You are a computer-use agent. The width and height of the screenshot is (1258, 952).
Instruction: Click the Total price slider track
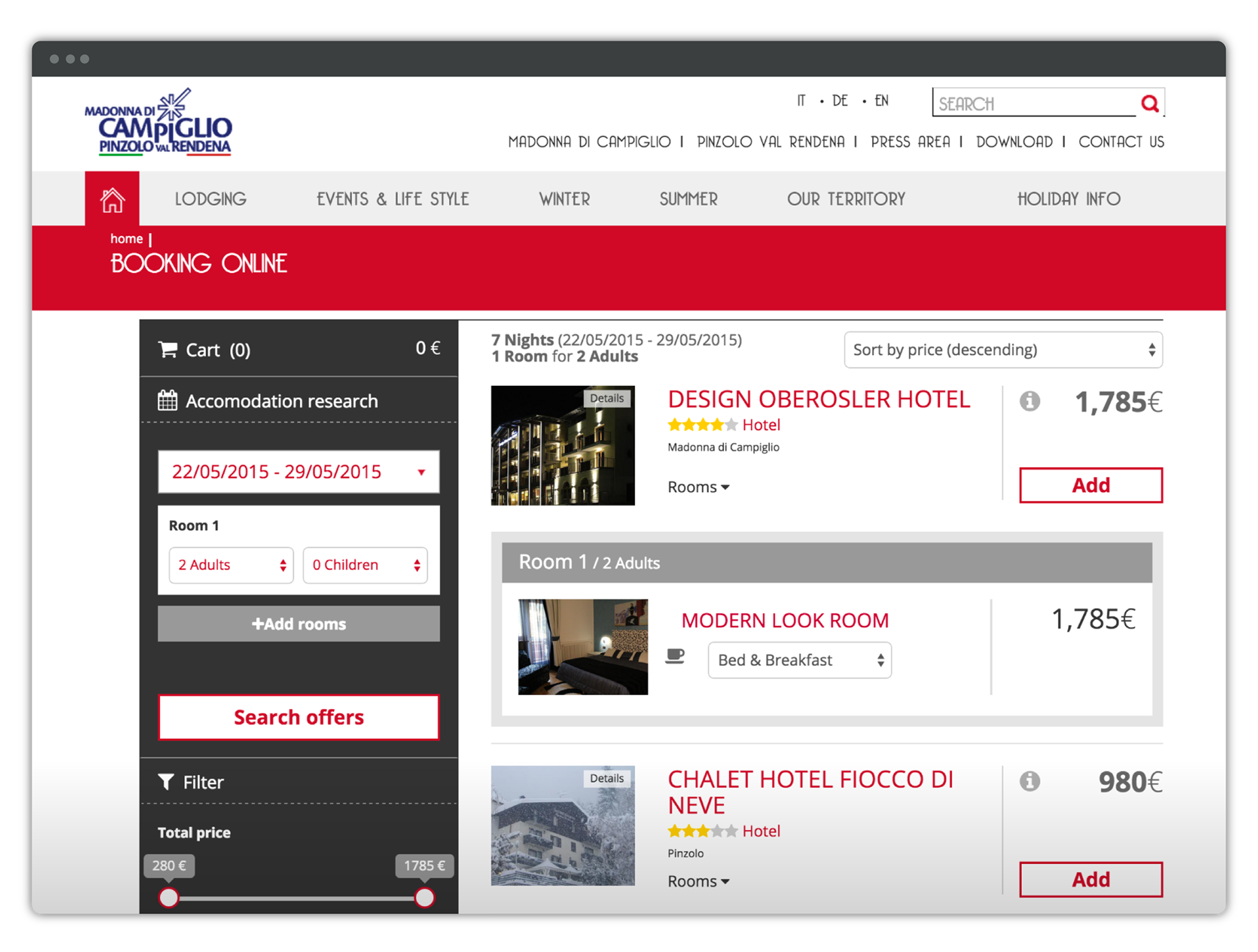tap(297, 898)
